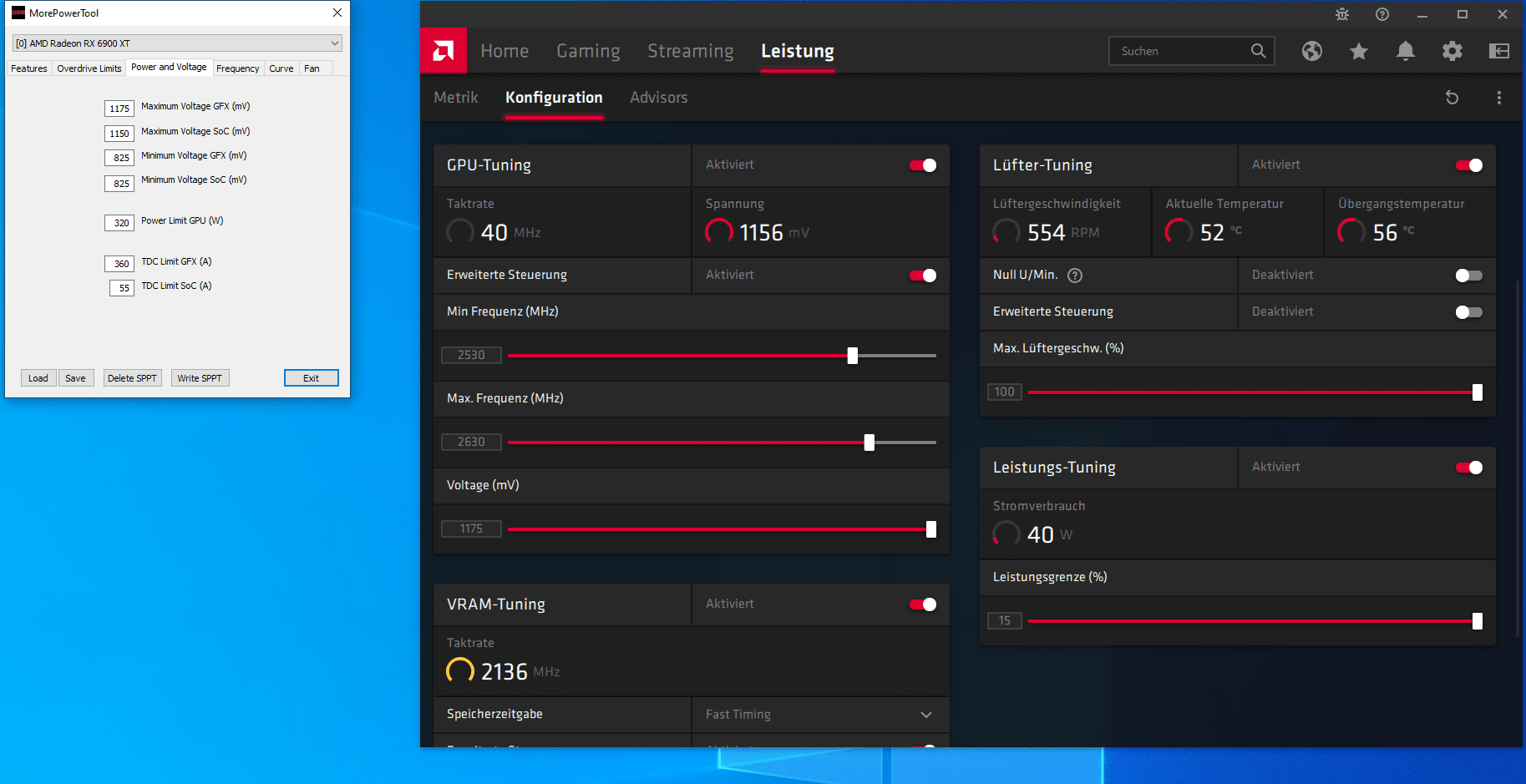Click the Min Frequenz value box 2530
The image size is (1526, 784).
471,356
